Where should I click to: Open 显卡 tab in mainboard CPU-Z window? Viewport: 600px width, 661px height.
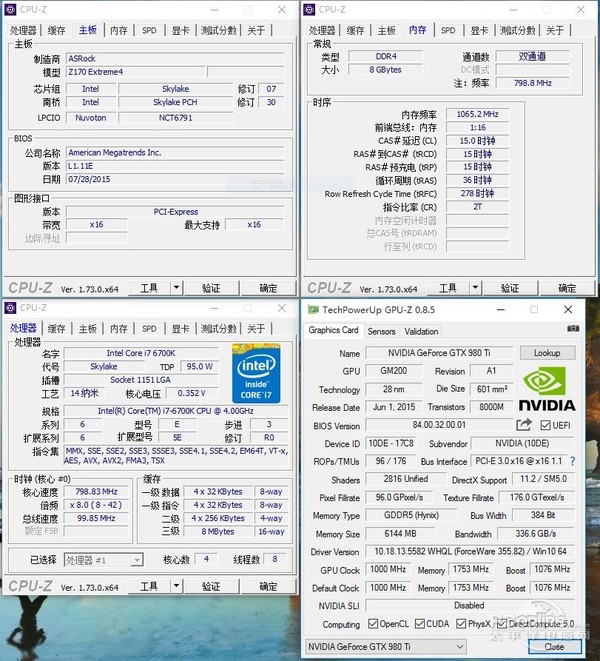(x=180, y=30)
